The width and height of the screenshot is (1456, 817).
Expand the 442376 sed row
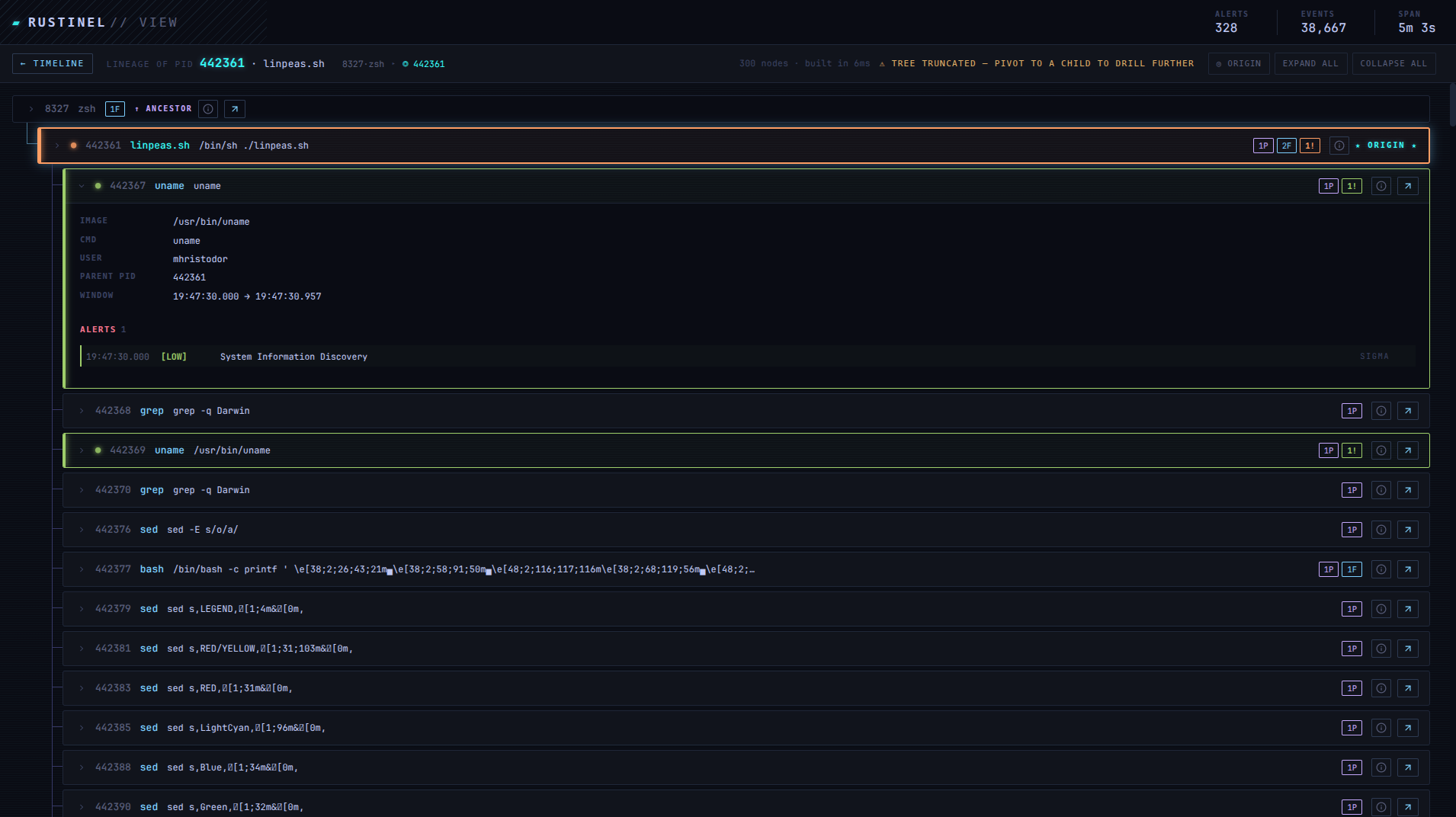82,530
